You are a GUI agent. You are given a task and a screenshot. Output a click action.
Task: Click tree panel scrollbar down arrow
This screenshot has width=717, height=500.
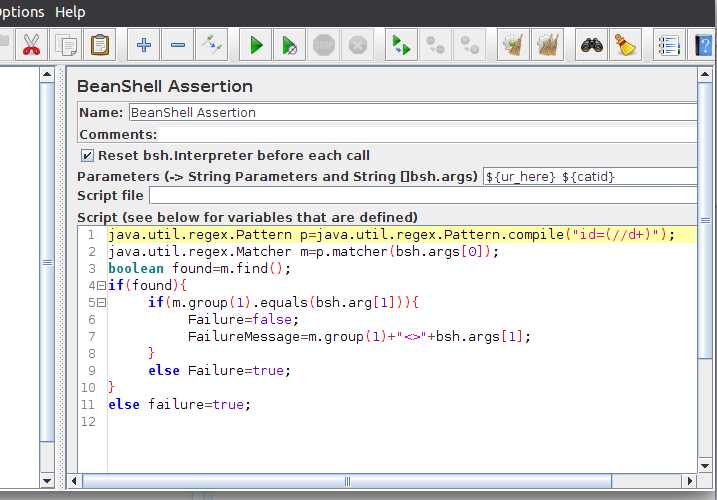47,481
